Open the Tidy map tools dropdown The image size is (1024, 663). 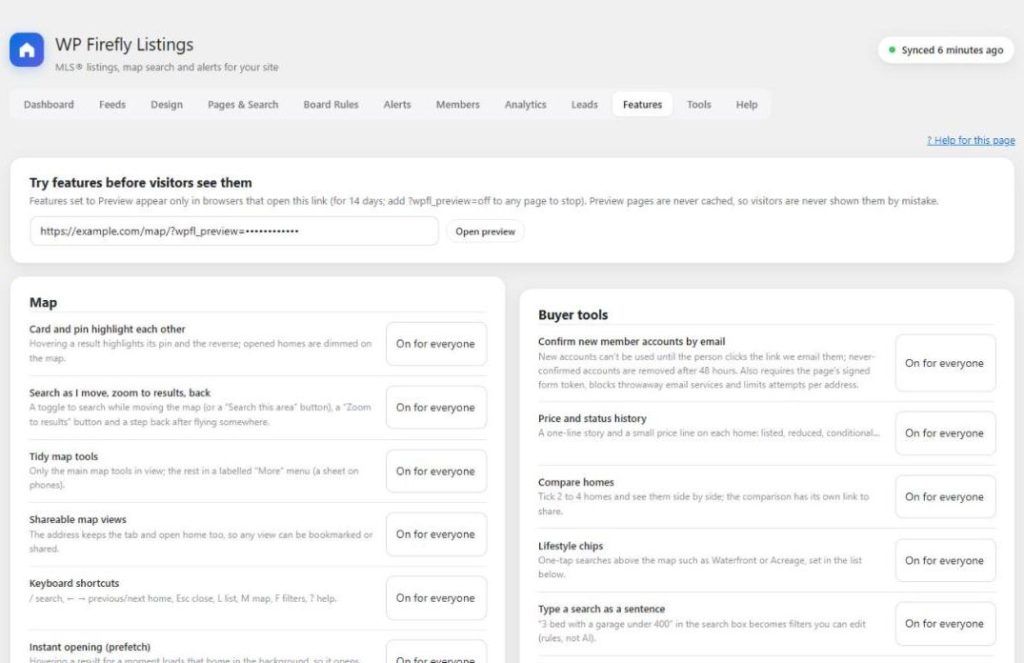pyautogui.click(x=436, y=471)
